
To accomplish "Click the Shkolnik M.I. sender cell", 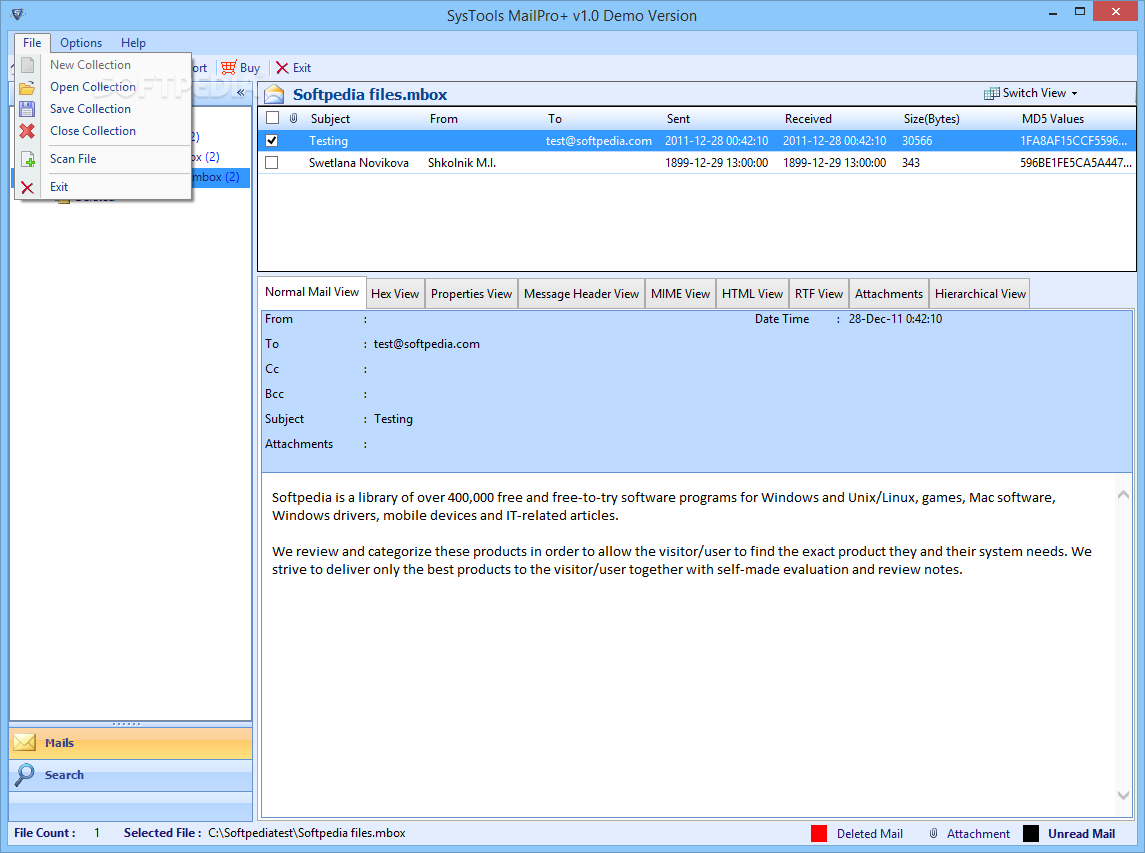I will [x=462, y=162].
